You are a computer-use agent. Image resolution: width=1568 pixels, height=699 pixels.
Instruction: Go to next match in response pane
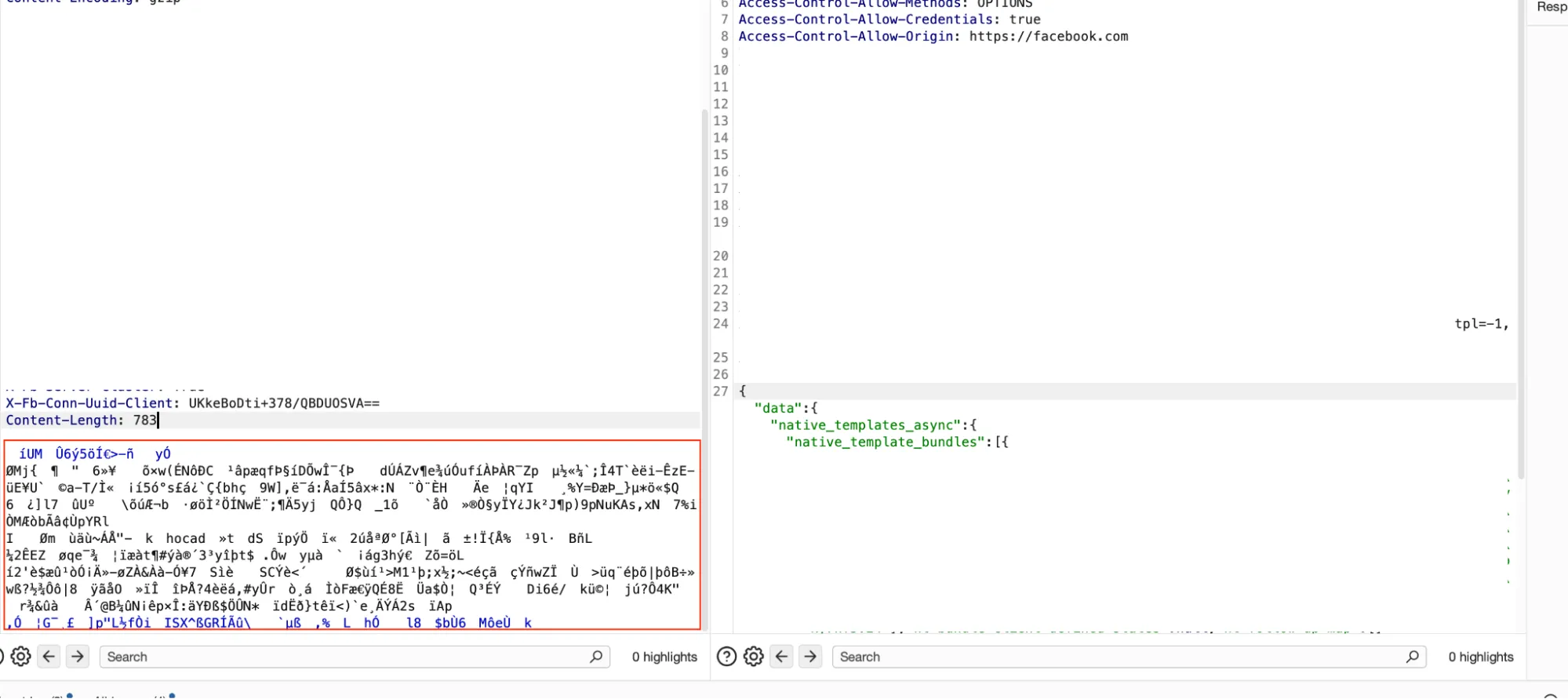coord(810,657)
